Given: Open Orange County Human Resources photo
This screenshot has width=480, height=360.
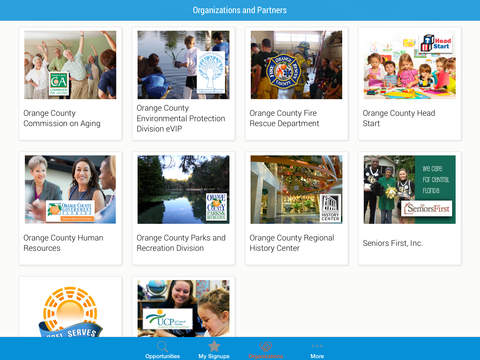Looking at the screenshot, I should click(x=70, y=189).
